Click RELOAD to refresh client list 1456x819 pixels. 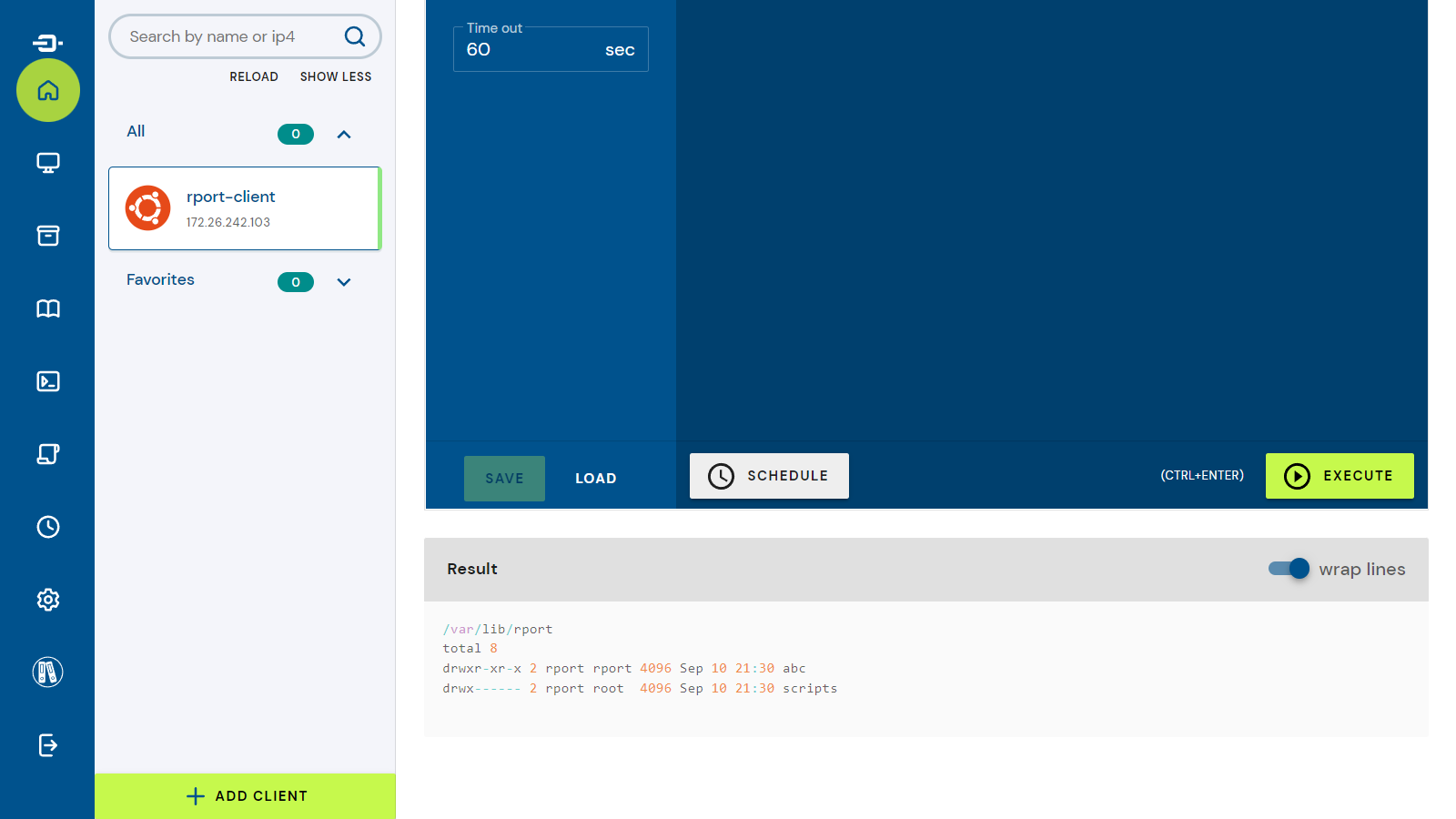(x=254, y=77)
